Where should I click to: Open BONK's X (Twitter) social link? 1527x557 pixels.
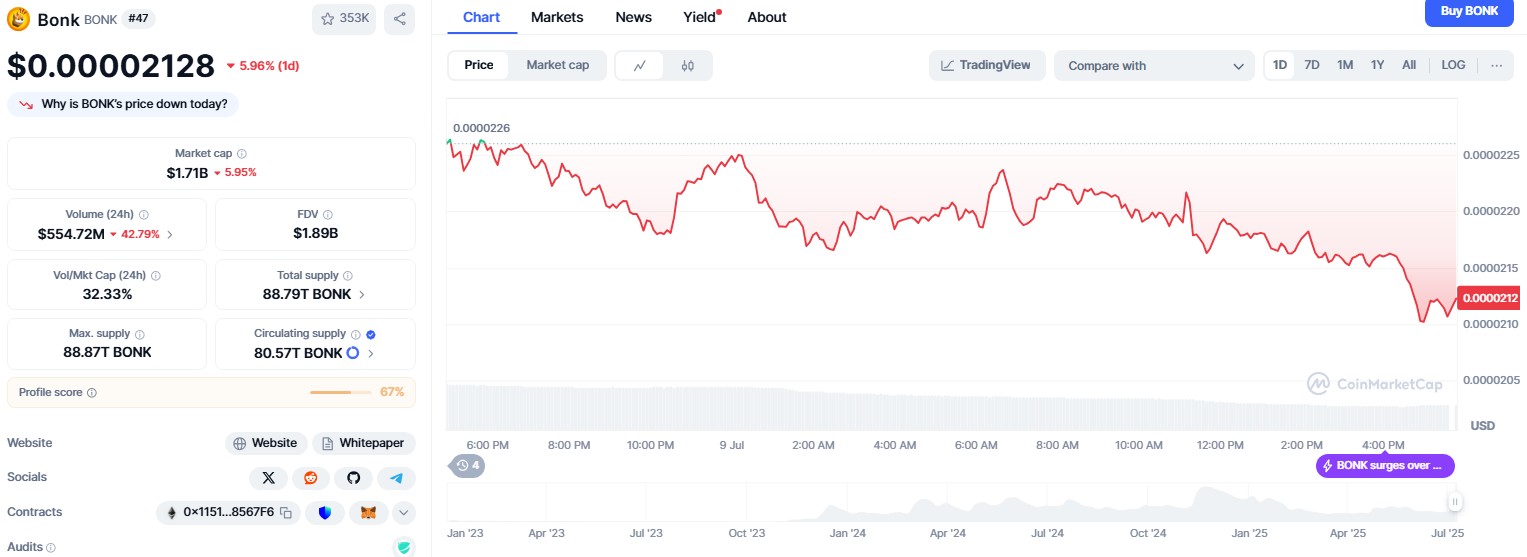point(268,478)
